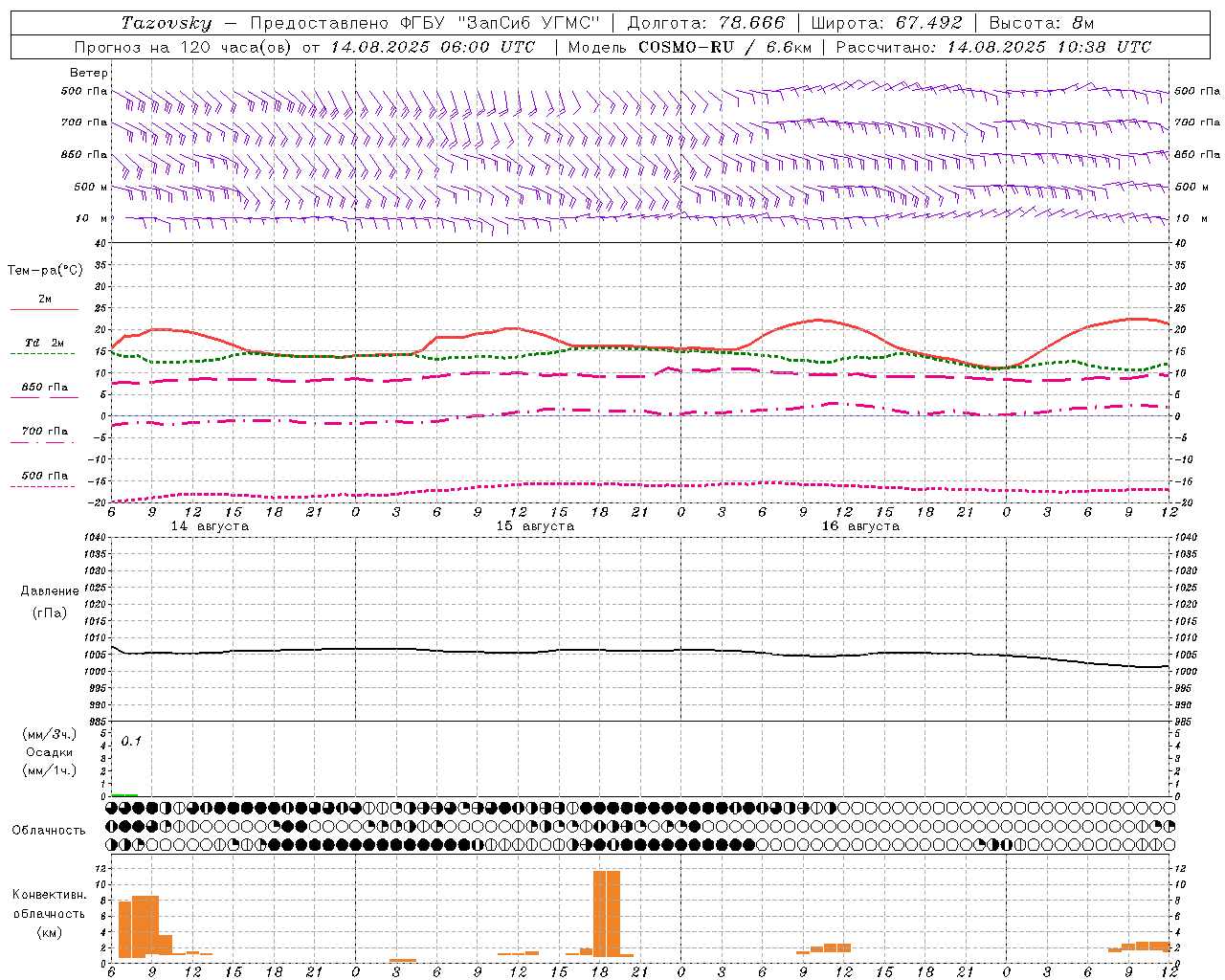The image size is (1225, 980).
Task: Click the '(мм/3ч.)' precipitation unit label
Action: (50, 734)
